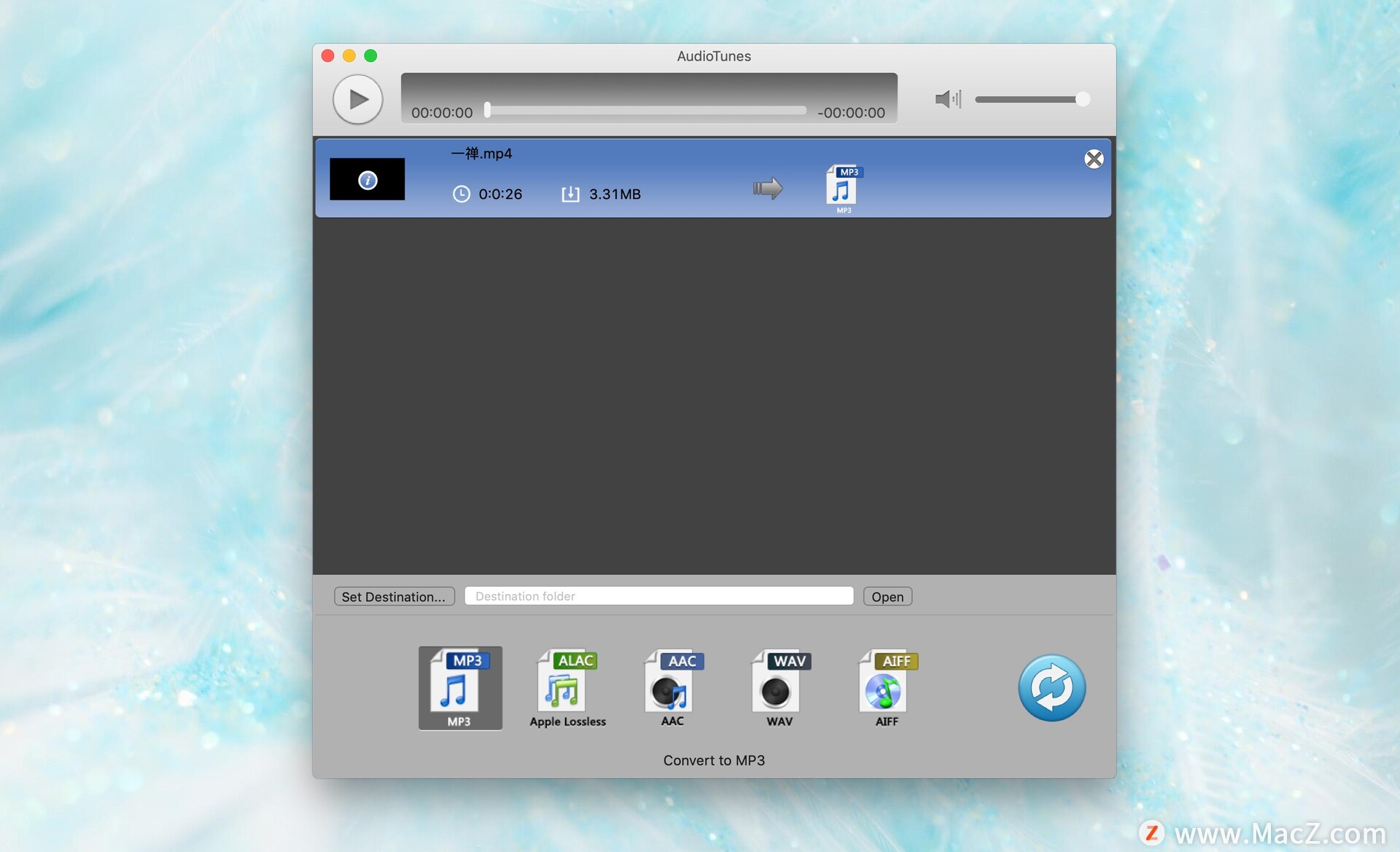The image size is (1400, 852).
Task: Click the file size download icon near 3.31MB
Action: (x=572, y=194)
